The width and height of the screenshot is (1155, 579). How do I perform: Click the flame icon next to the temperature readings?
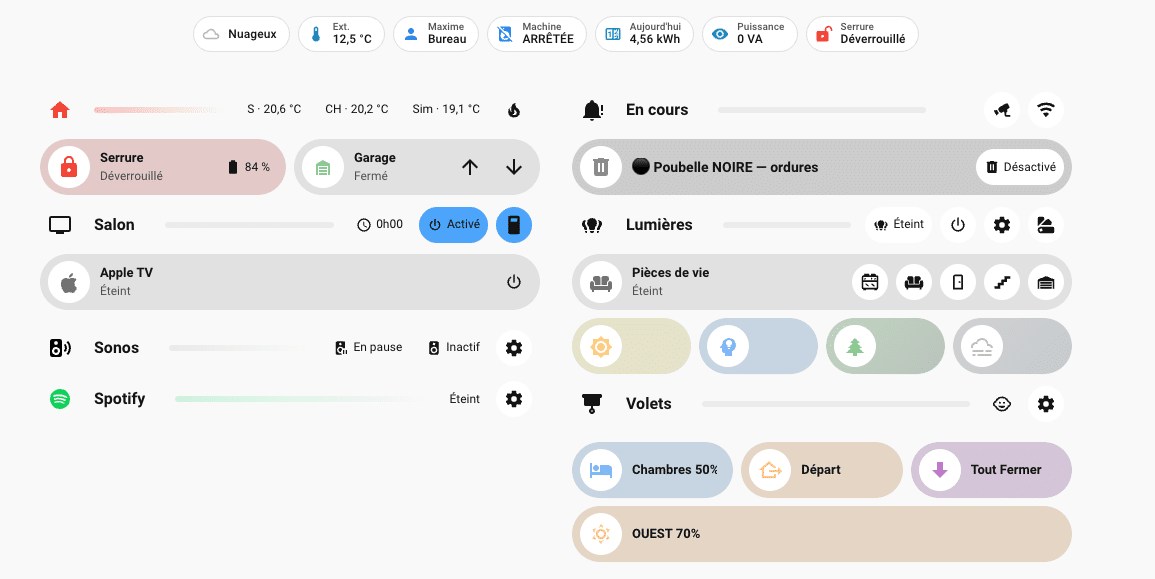tap(513, 109)
